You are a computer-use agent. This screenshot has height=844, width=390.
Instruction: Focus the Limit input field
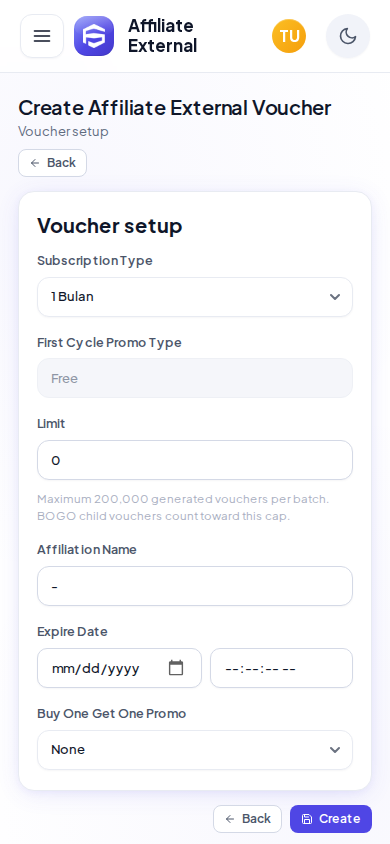[x=195, y=460]
